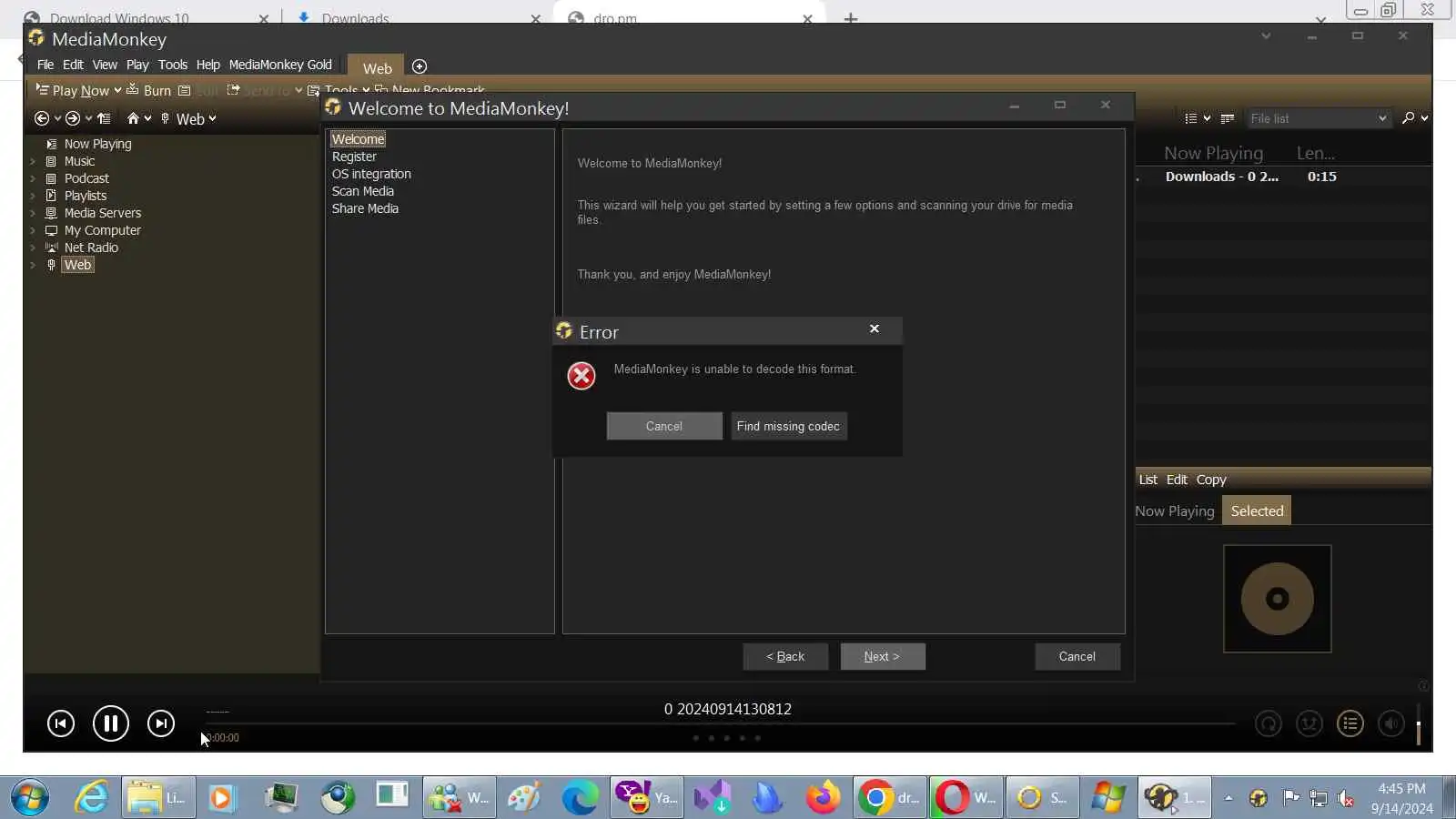Viewport: 1456px width, 819px height.
Task: Select Scan Media wizard step
Action: coord(363,191)
